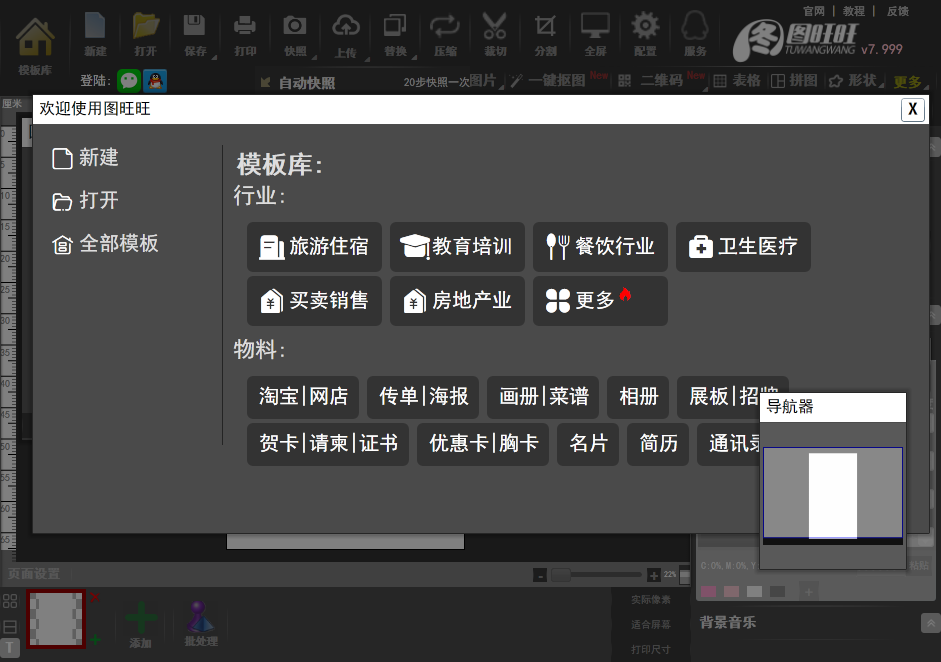Select 实际像素 view option
The width and height of the screenshot is (941, 662).
pyautogui.click(x=651, y=600)
